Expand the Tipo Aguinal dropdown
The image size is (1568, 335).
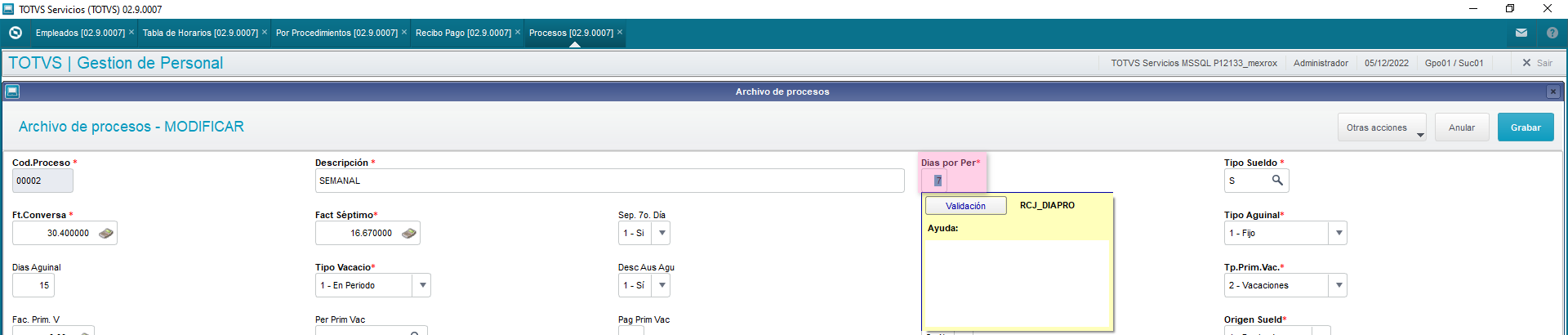[x=1339, y=233]
